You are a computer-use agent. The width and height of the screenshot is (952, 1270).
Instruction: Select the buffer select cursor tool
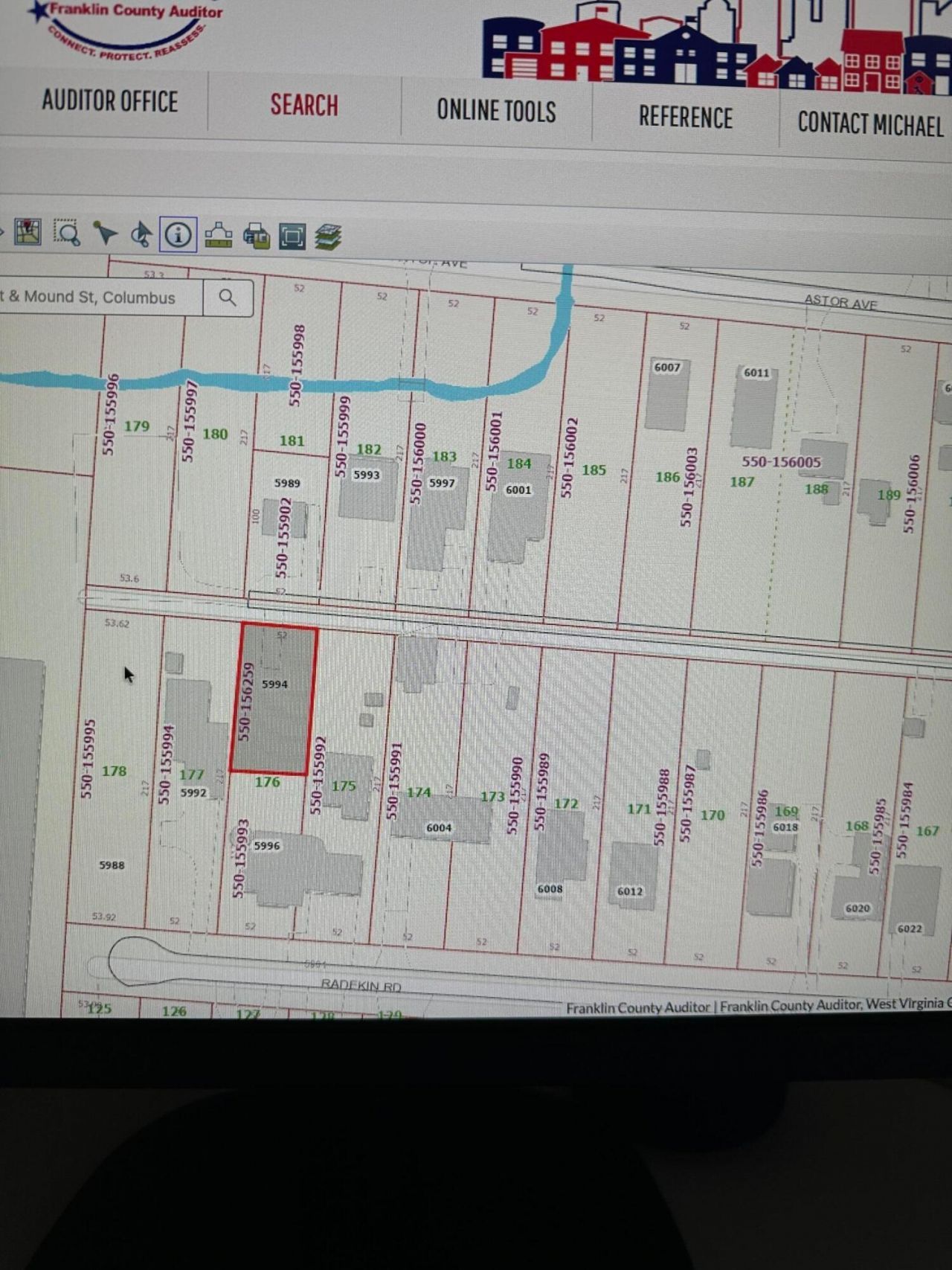(141, 234)
